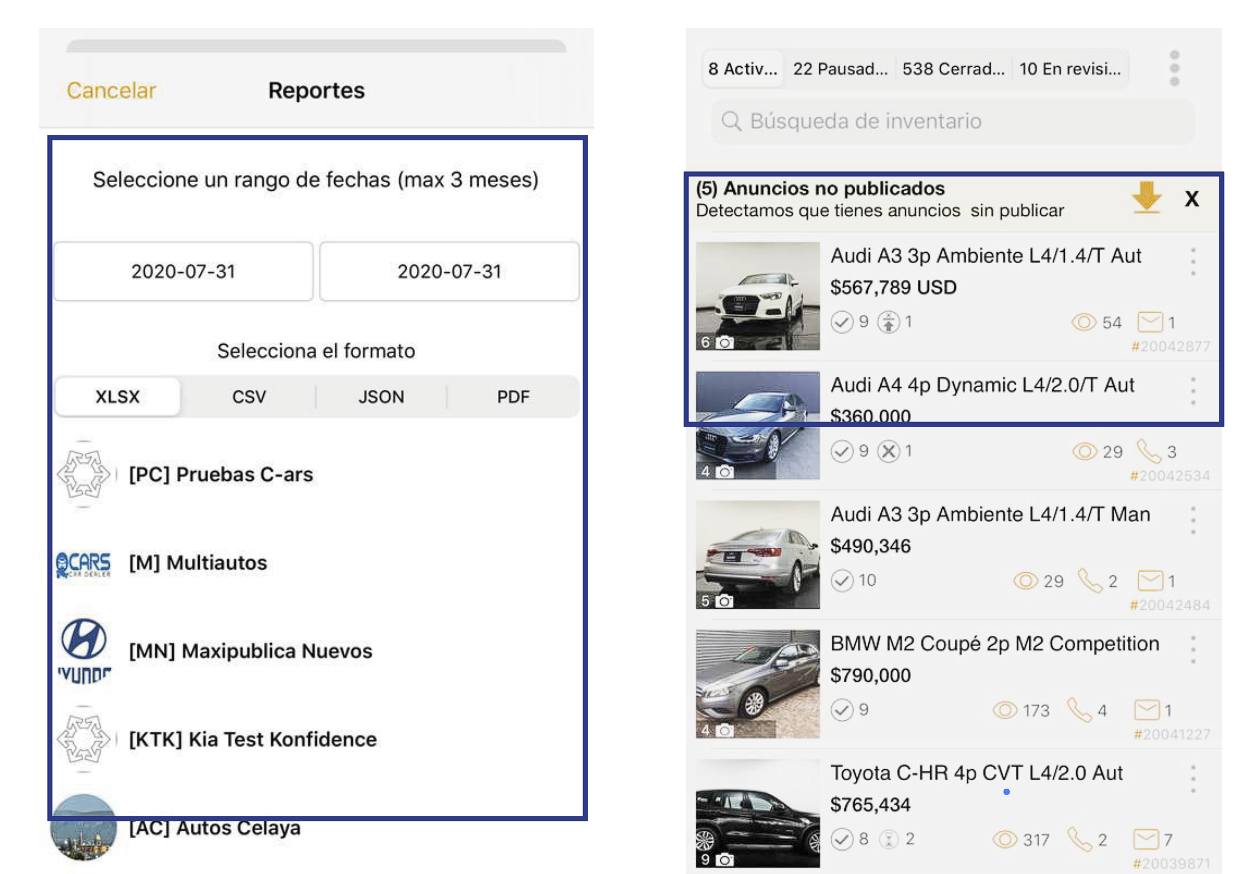Tap the $790,000 price
Image resolution: width=1239 pixels, height=874 pixels.
pyautogui.click(x=871, y=676)
